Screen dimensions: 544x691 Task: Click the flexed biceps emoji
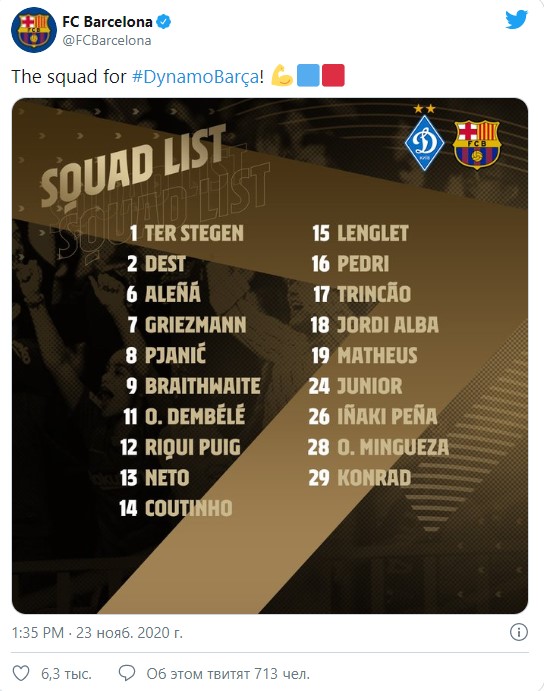pyautogui.click(x=282, y=75)
